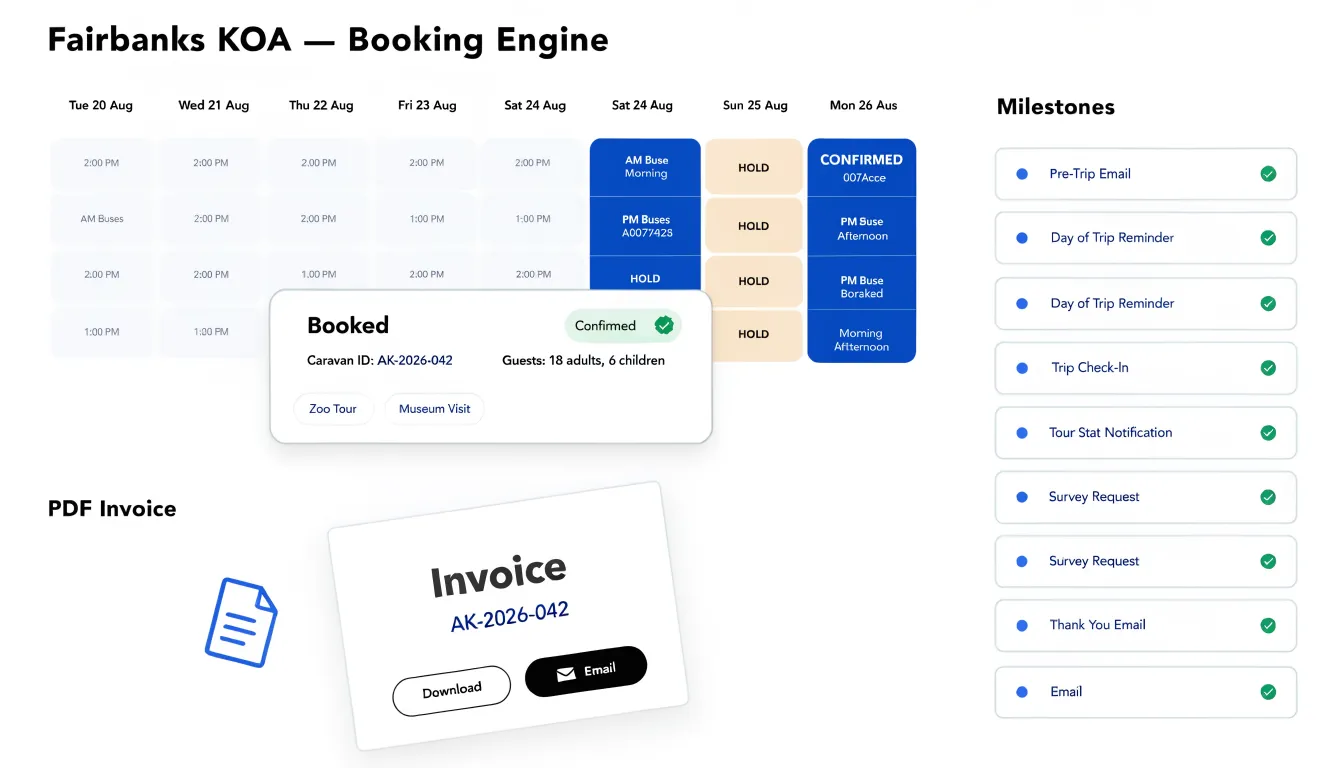The image size is (1344, 768).
Task: Click the Confirmed status badge
Action: pyautogui.click(x=623, y=326)
